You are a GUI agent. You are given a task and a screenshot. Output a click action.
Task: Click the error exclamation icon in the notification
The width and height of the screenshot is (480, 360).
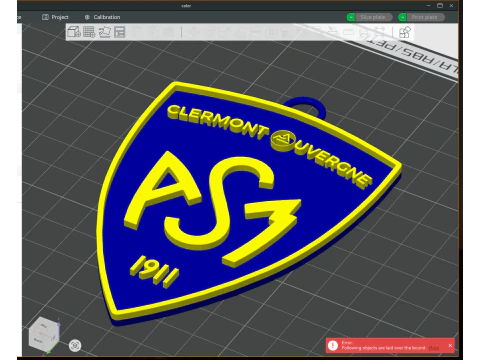(333, 345)
